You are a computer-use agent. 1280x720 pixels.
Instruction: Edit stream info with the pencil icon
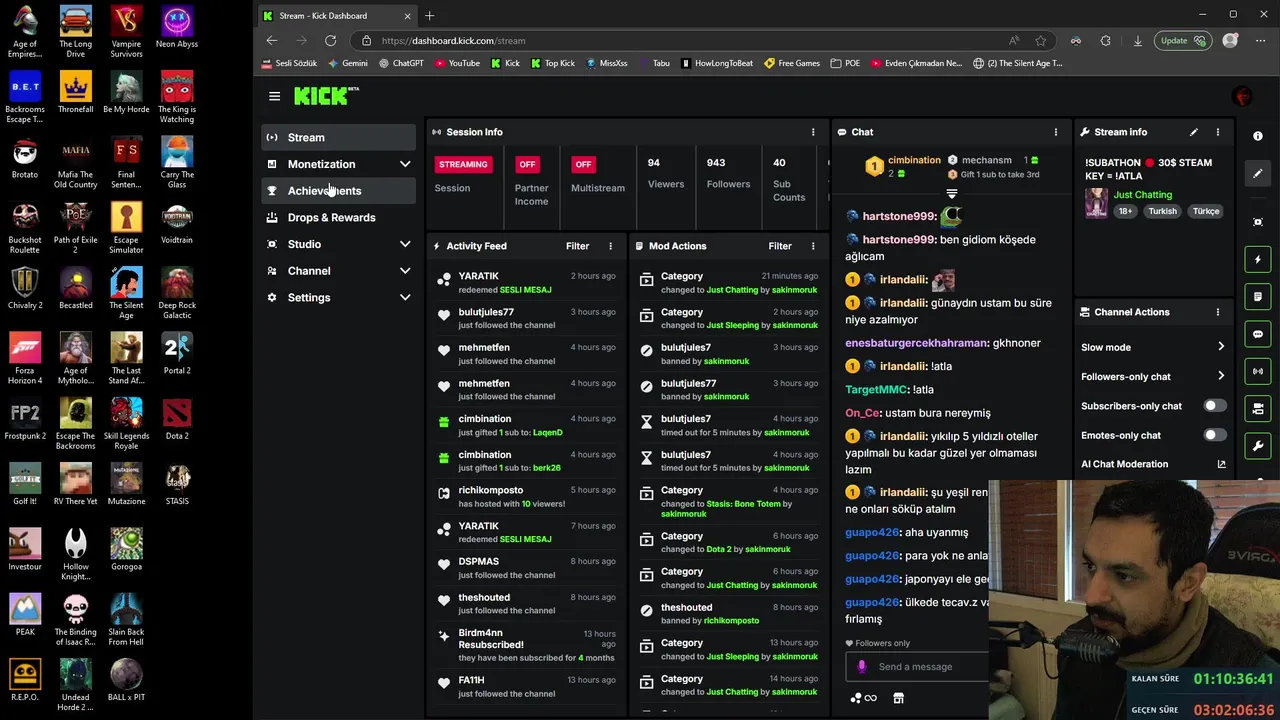tap(1193, 132)
